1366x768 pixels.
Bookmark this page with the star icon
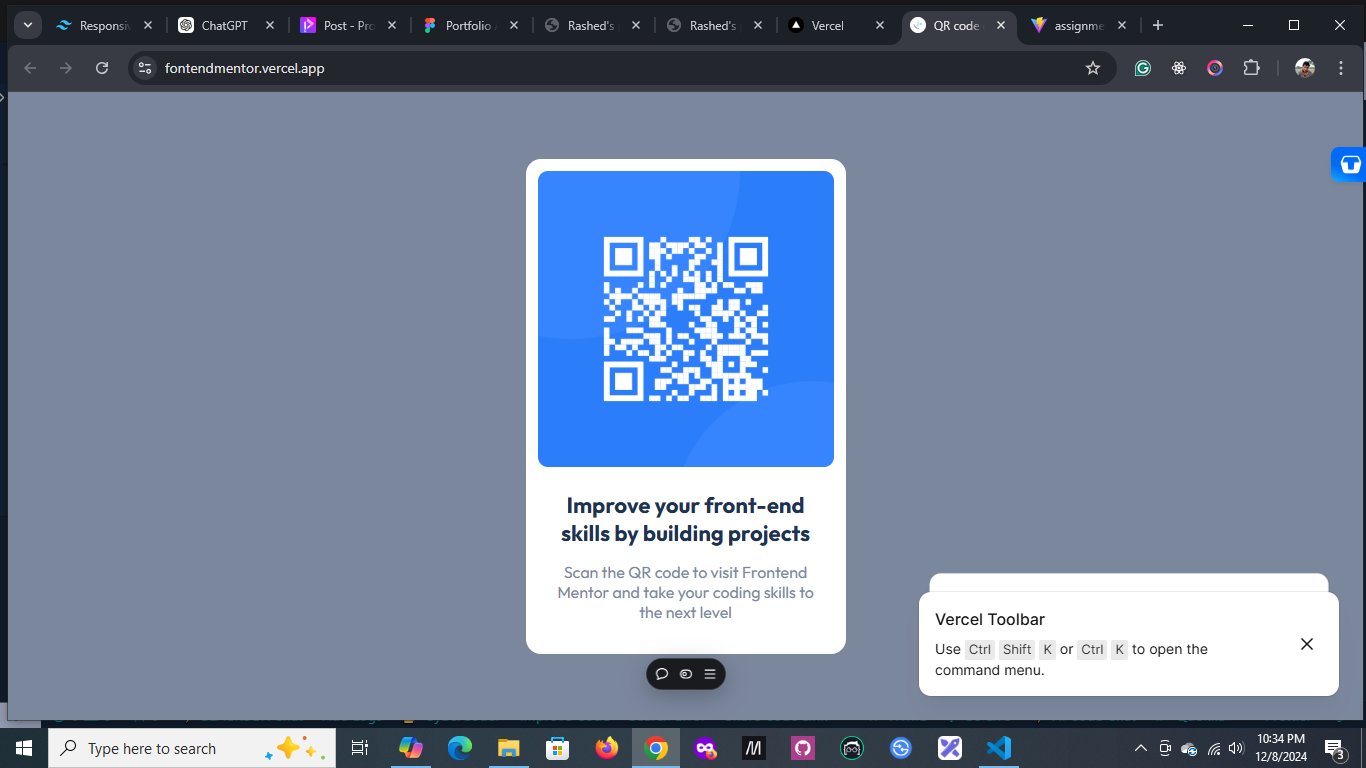point(1093,68)
